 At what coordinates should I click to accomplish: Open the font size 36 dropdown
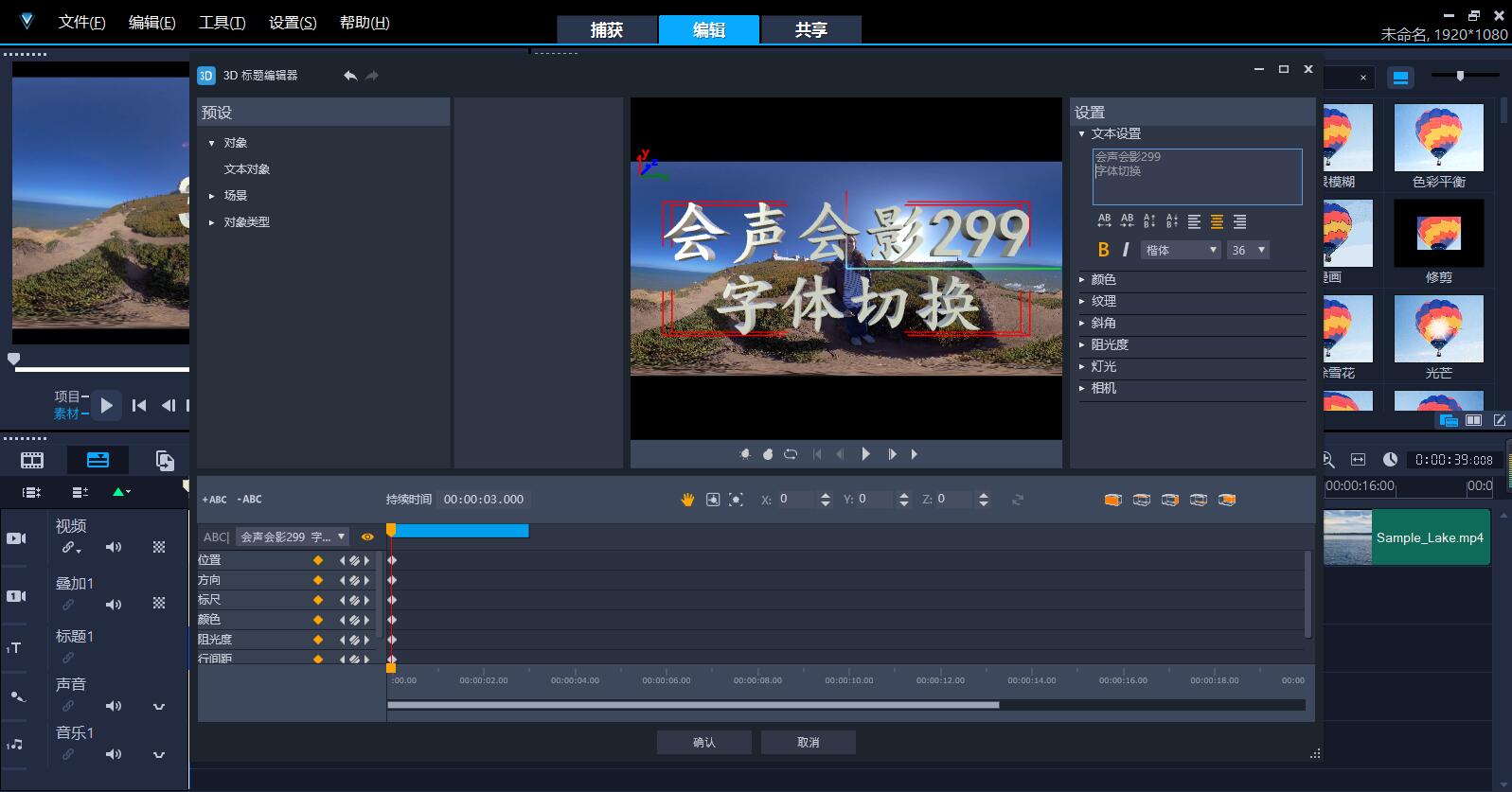coord(1248,250)
